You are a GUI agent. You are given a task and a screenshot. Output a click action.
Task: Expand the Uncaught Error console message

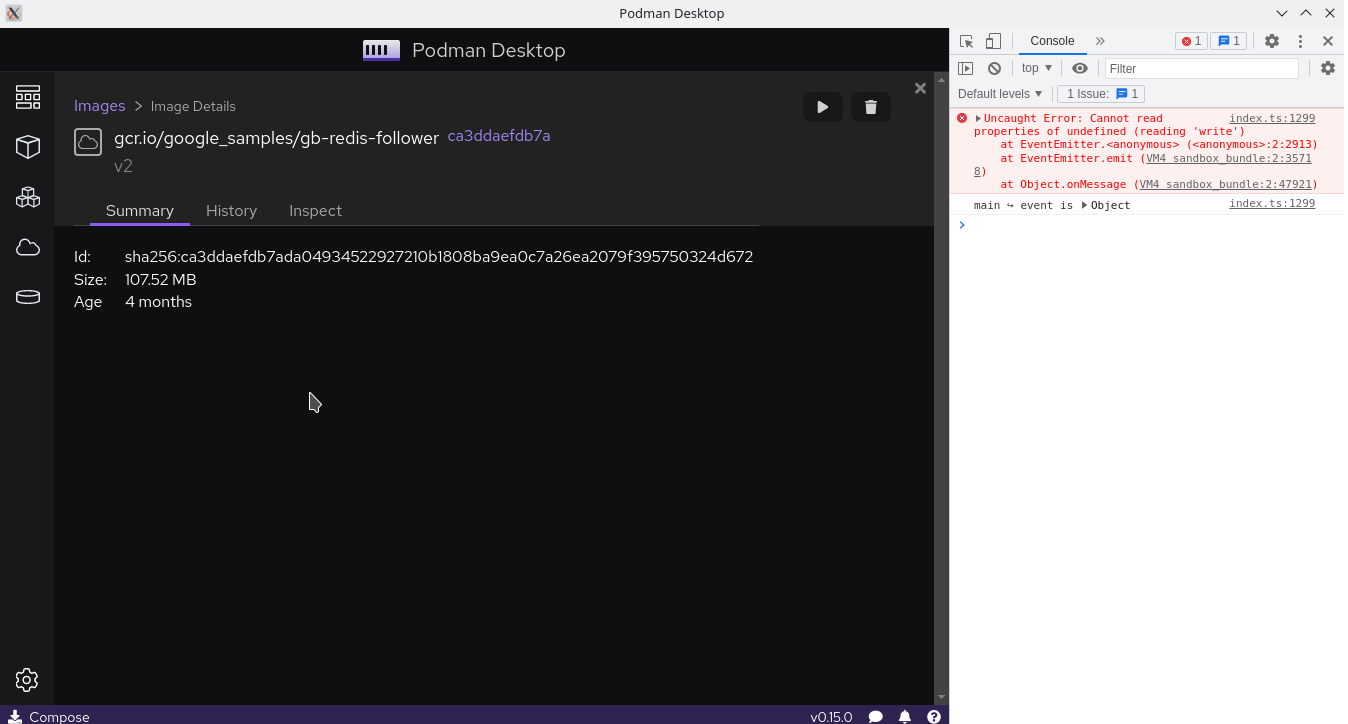(x=978, y=118)
